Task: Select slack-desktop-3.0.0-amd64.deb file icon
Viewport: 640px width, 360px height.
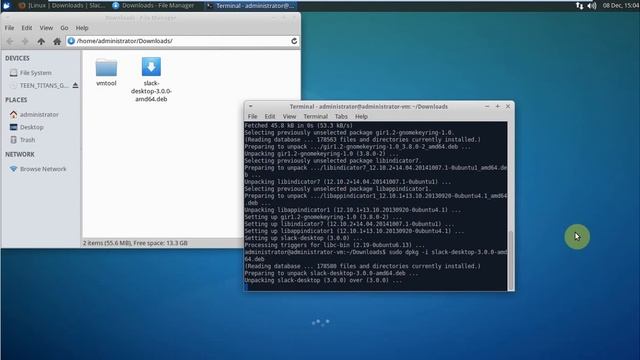Action: click(151, 66)
